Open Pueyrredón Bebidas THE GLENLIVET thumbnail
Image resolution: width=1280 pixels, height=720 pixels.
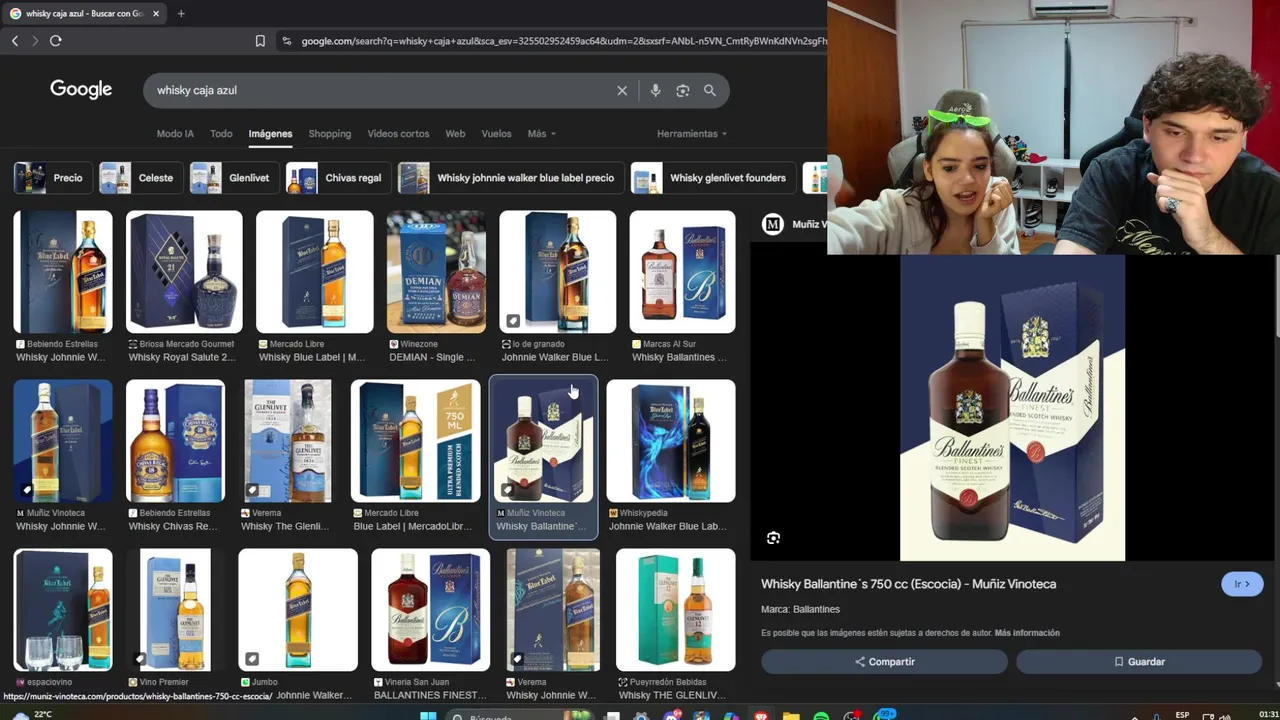click(676, 610)
